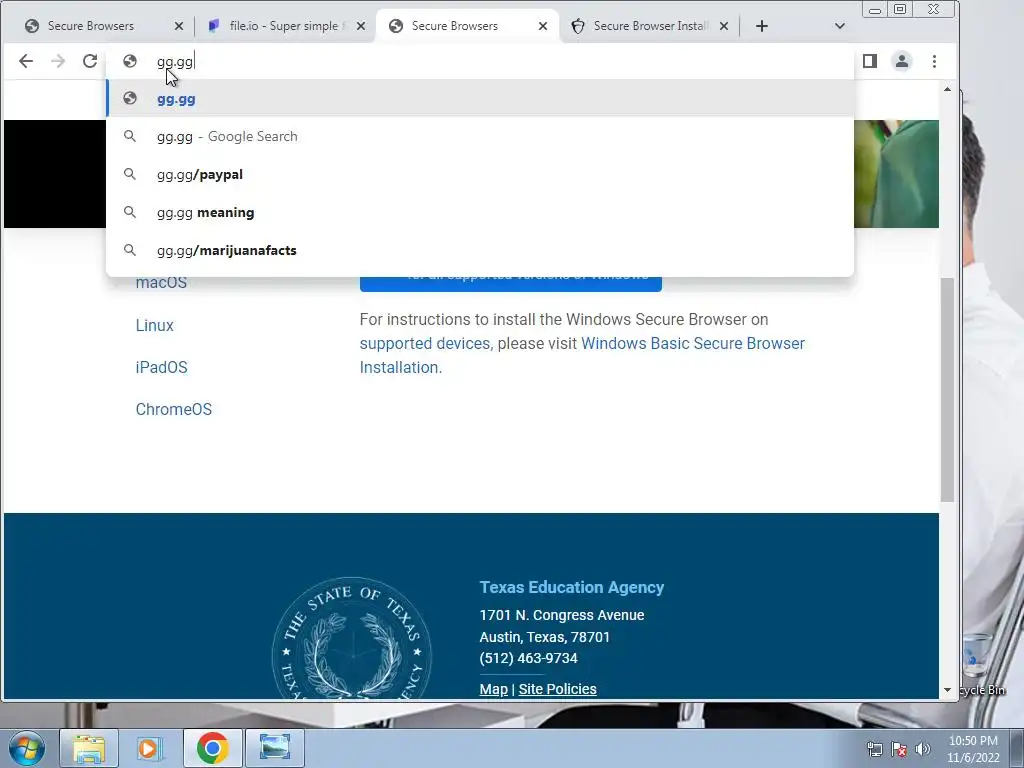
Task: Open the Site Policies footer link
Action: (557, 689)
